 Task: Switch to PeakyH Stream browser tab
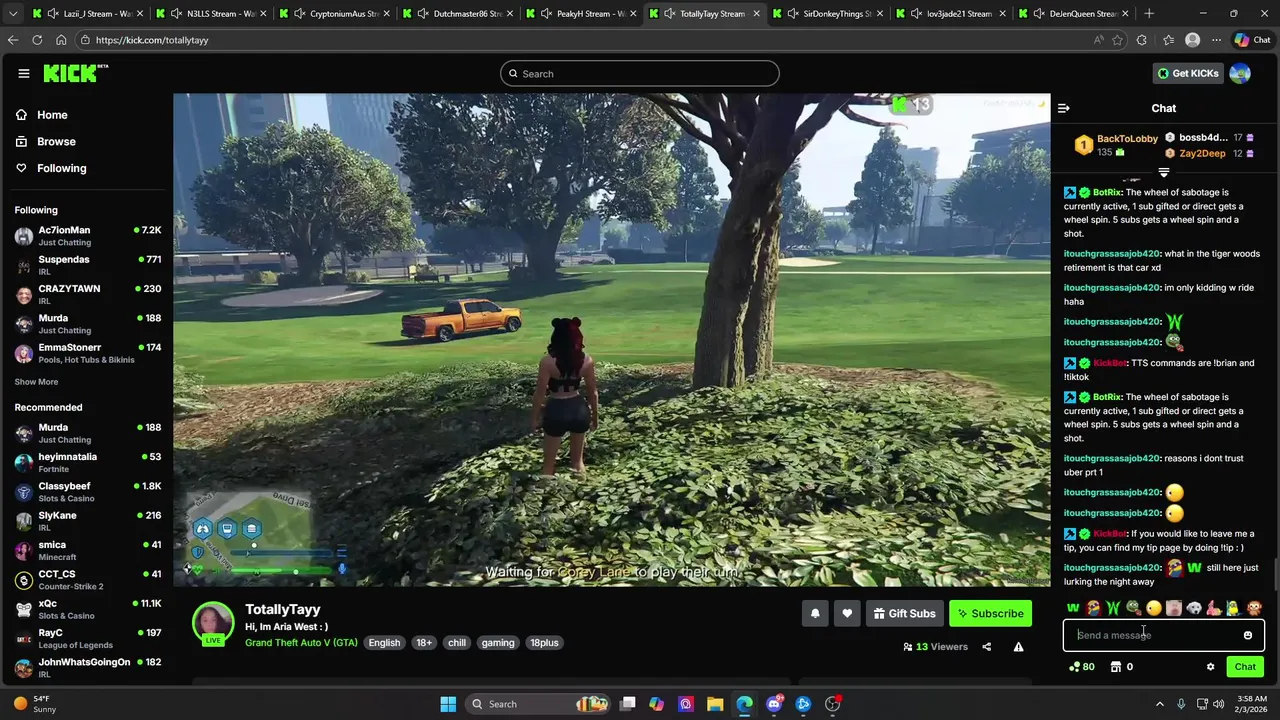click(581, 14)
